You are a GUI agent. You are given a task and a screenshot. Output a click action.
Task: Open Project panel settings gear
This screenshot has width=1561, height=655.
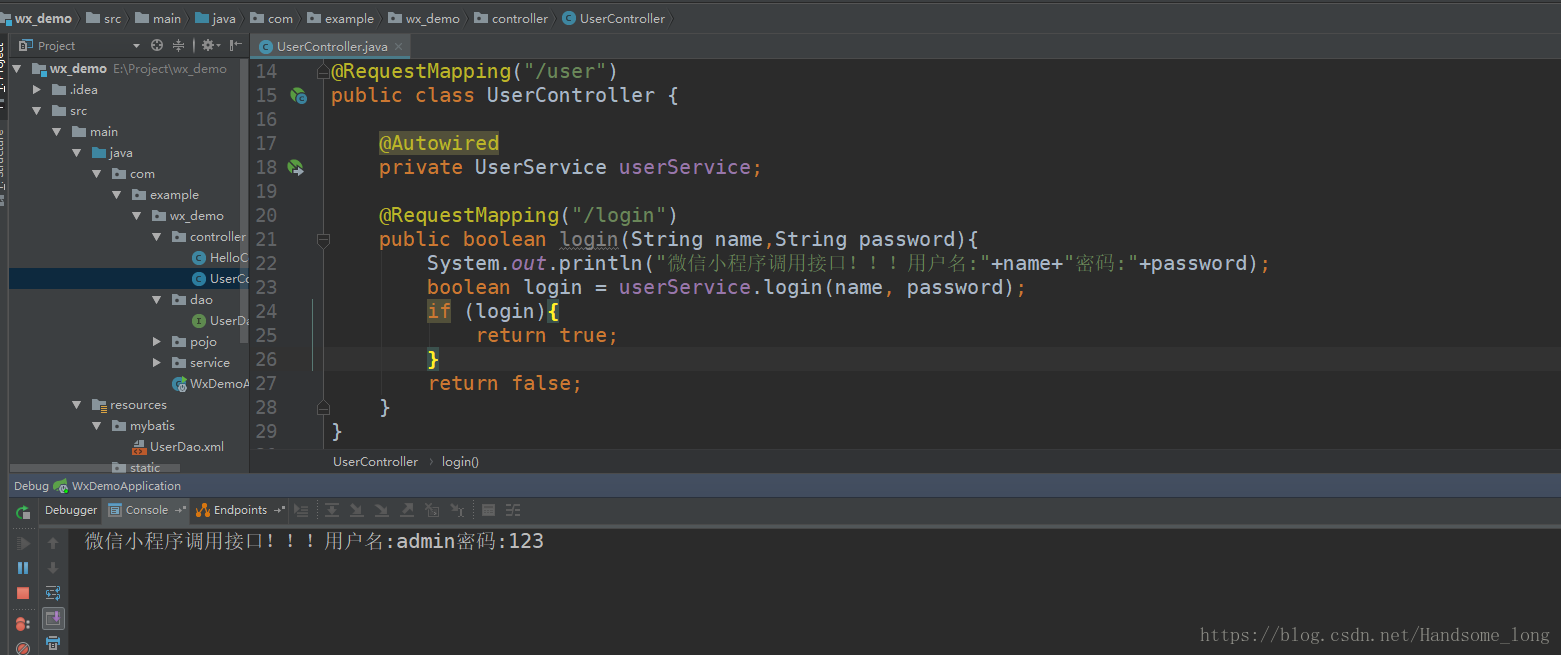point(210,45)
